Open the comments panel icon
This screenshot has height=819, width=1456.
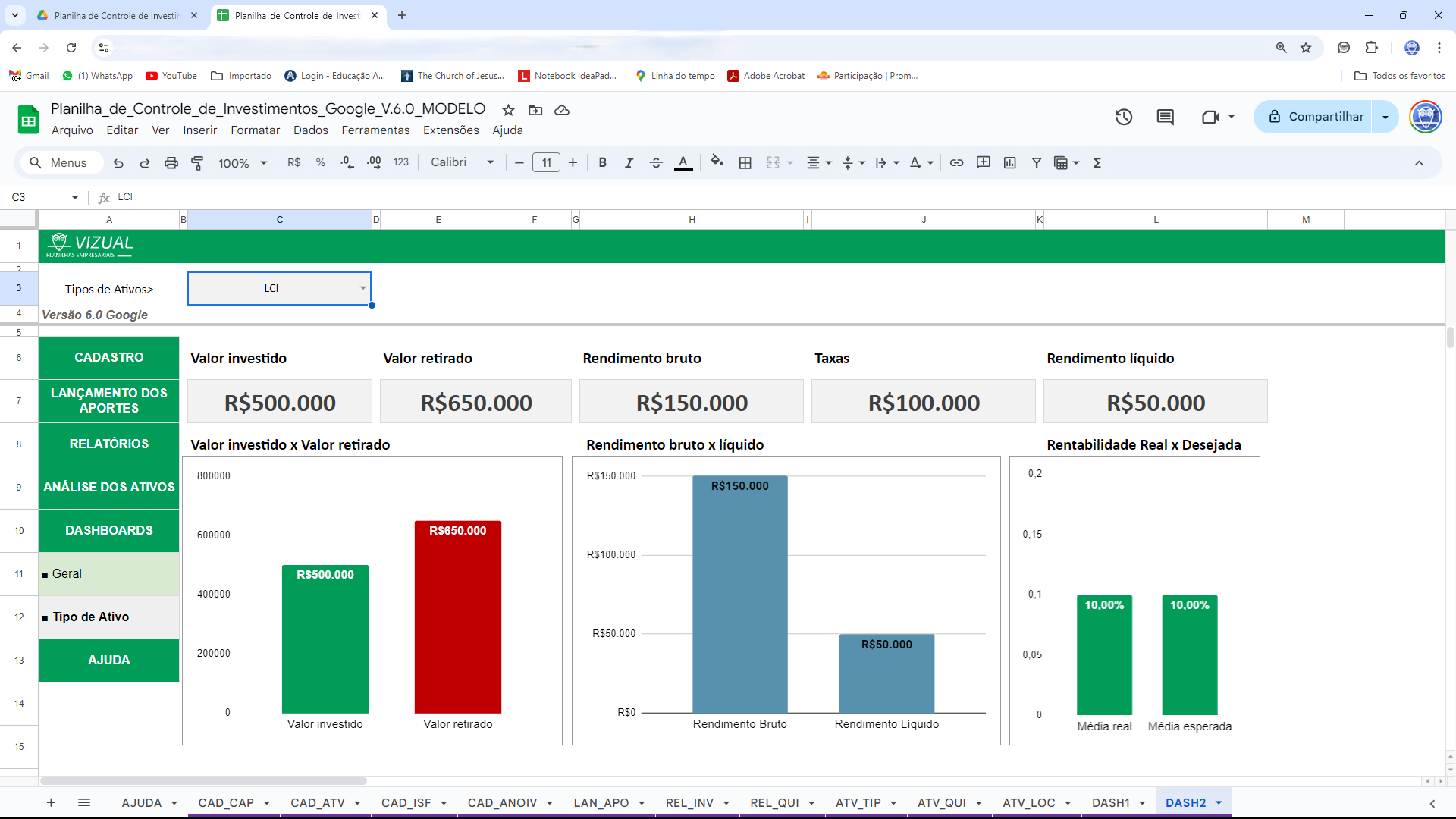click(x=1165, y=117)
